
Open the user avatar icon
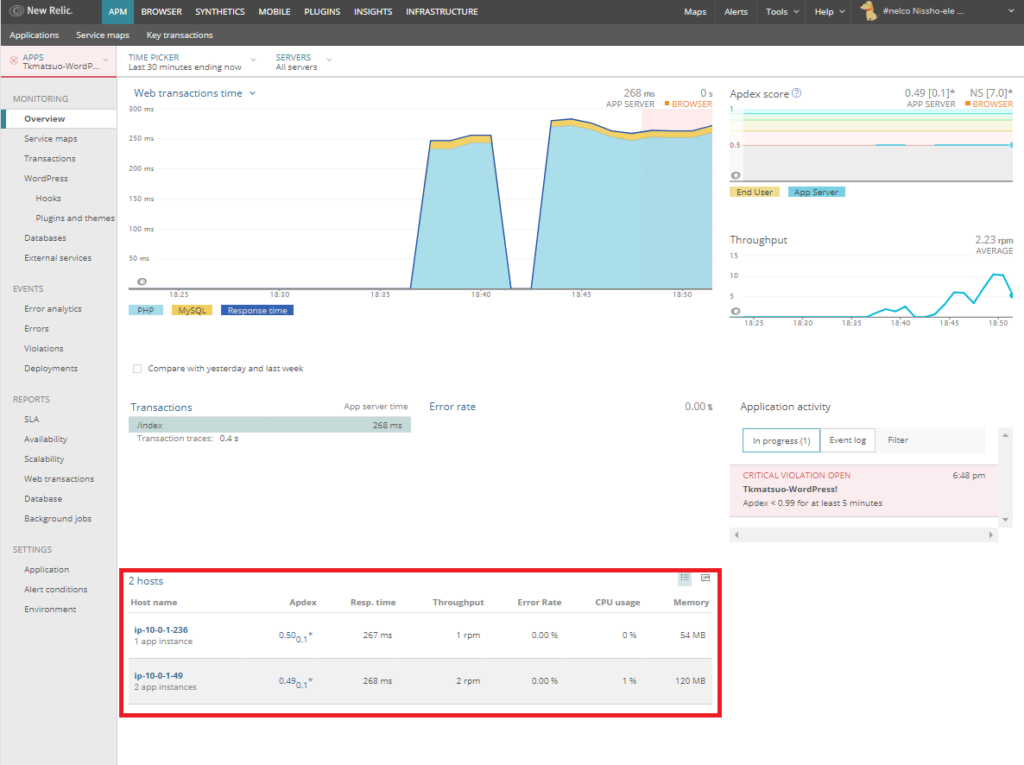point(868,11)
